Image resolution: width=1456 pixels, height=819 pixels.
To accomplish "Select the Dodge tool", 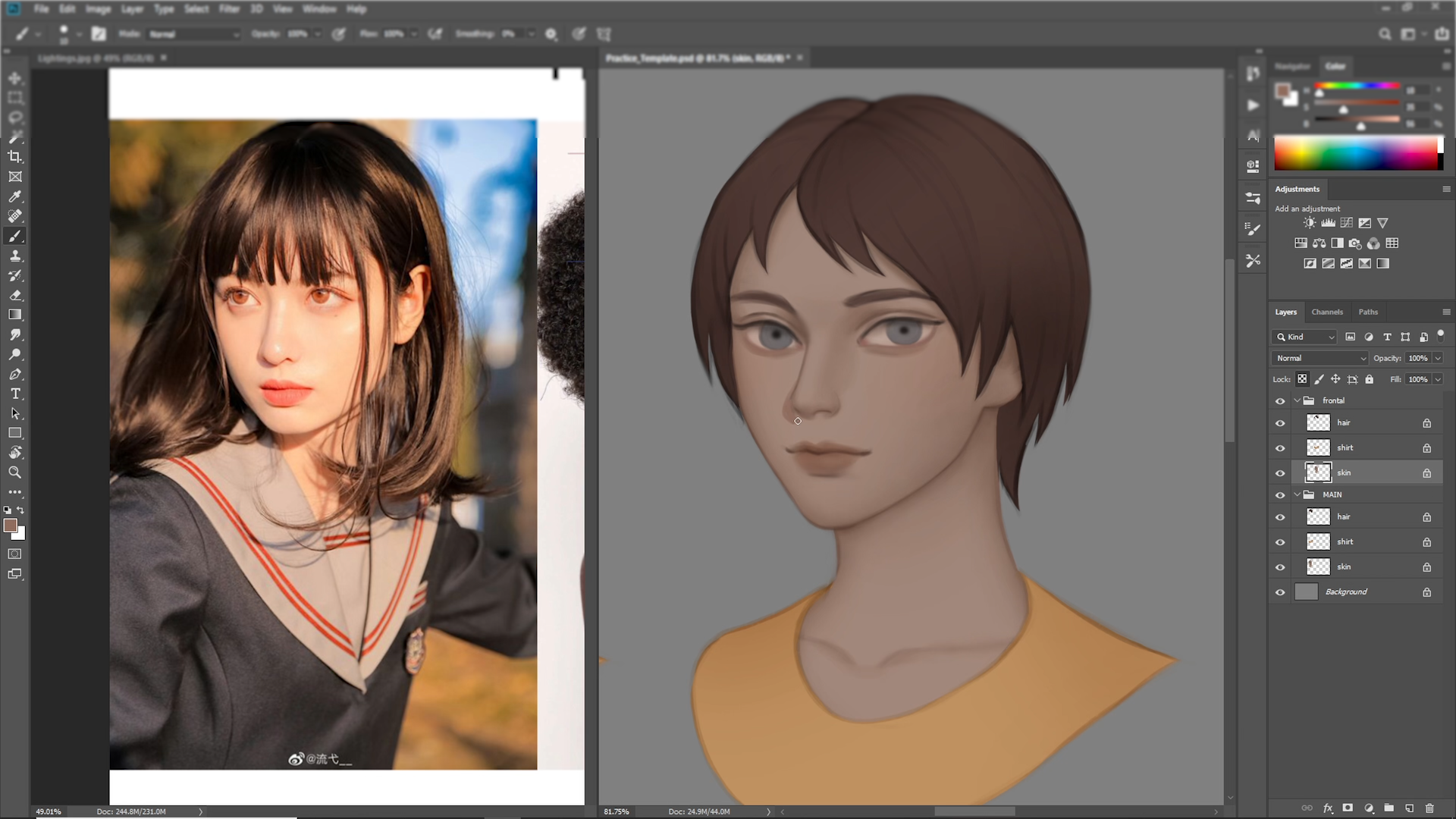I will click(x=14, y=354).
